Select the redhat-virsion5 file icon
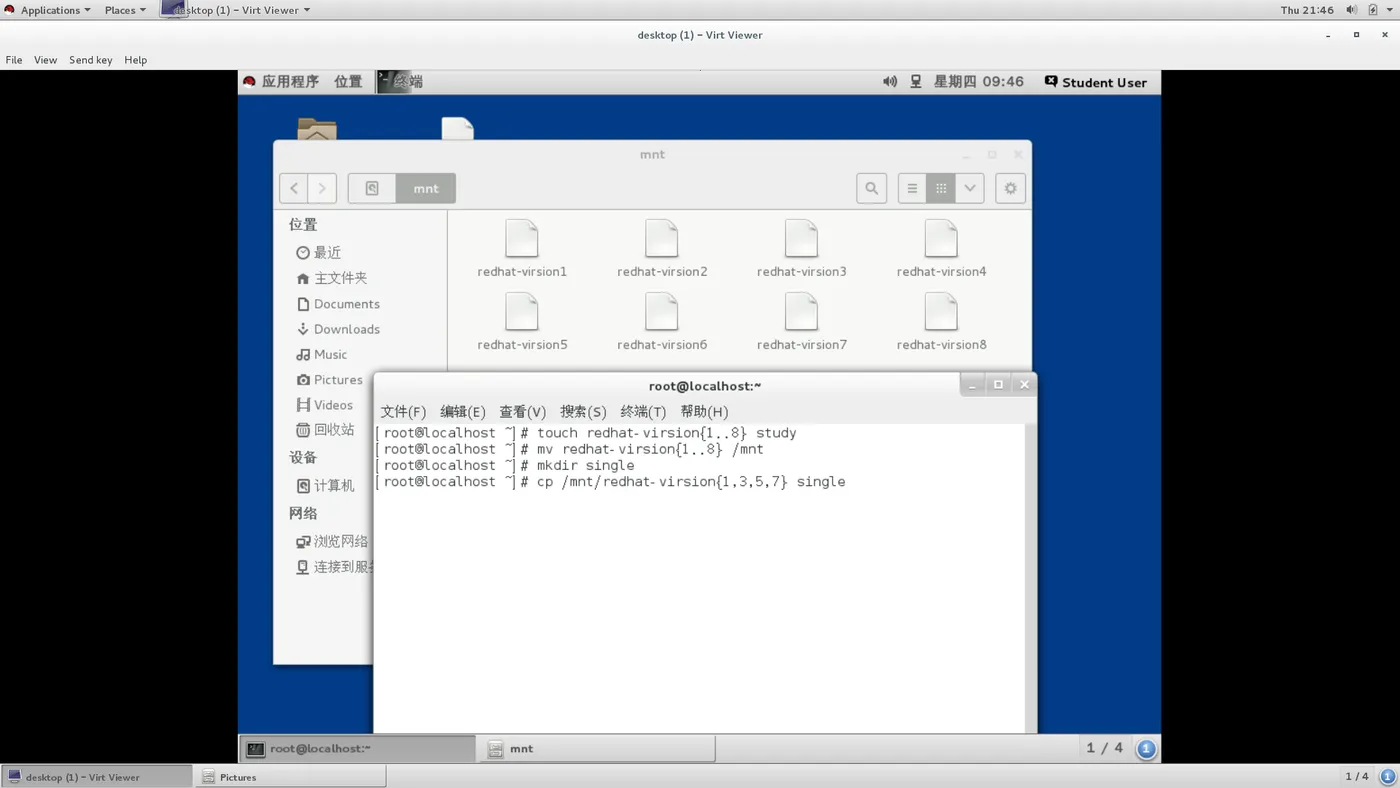Viewport: 1400px width, 788px height. tap(522, 312)
